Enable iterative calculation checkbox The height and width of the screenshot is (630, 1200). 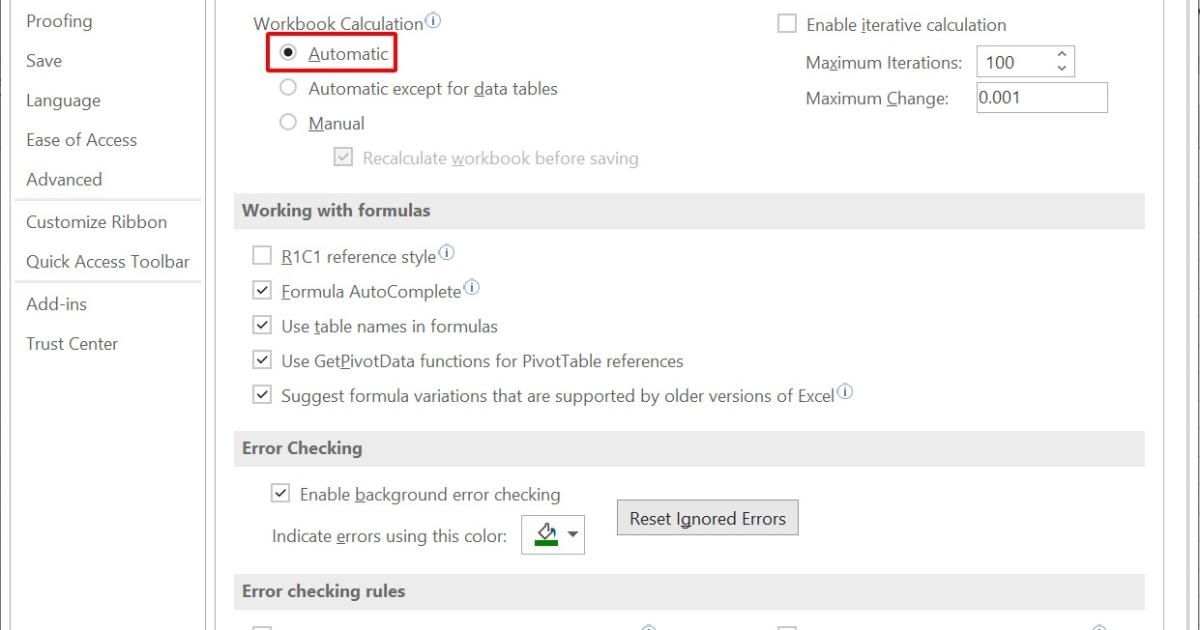787,24
